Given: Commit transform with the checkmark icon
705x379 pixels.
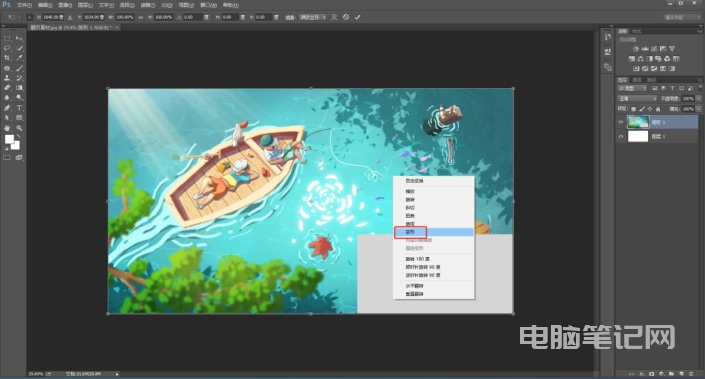Looking at the screenshot, I should pos(357,17).
